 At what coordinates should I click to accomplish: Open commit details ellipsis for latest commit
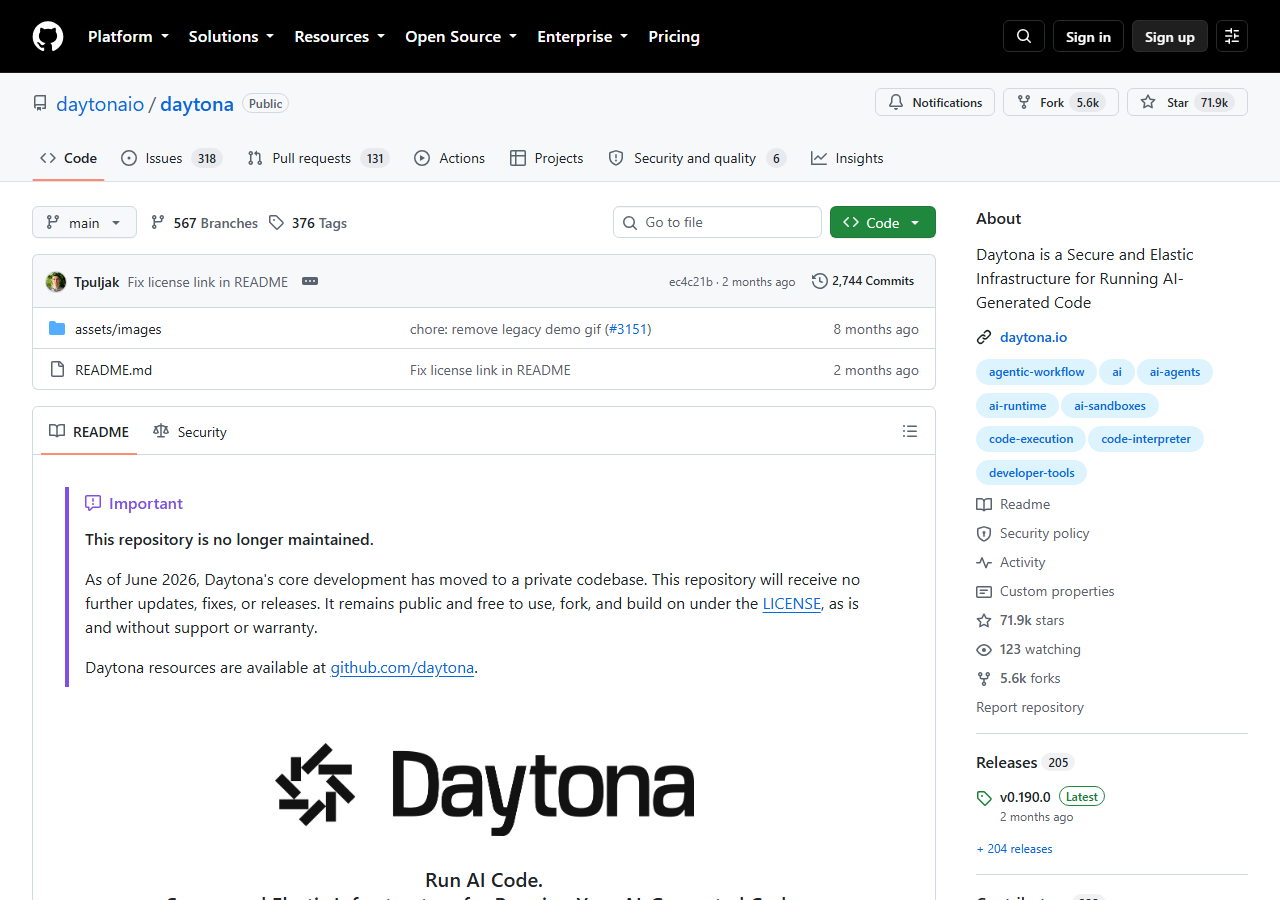[310, 282]
